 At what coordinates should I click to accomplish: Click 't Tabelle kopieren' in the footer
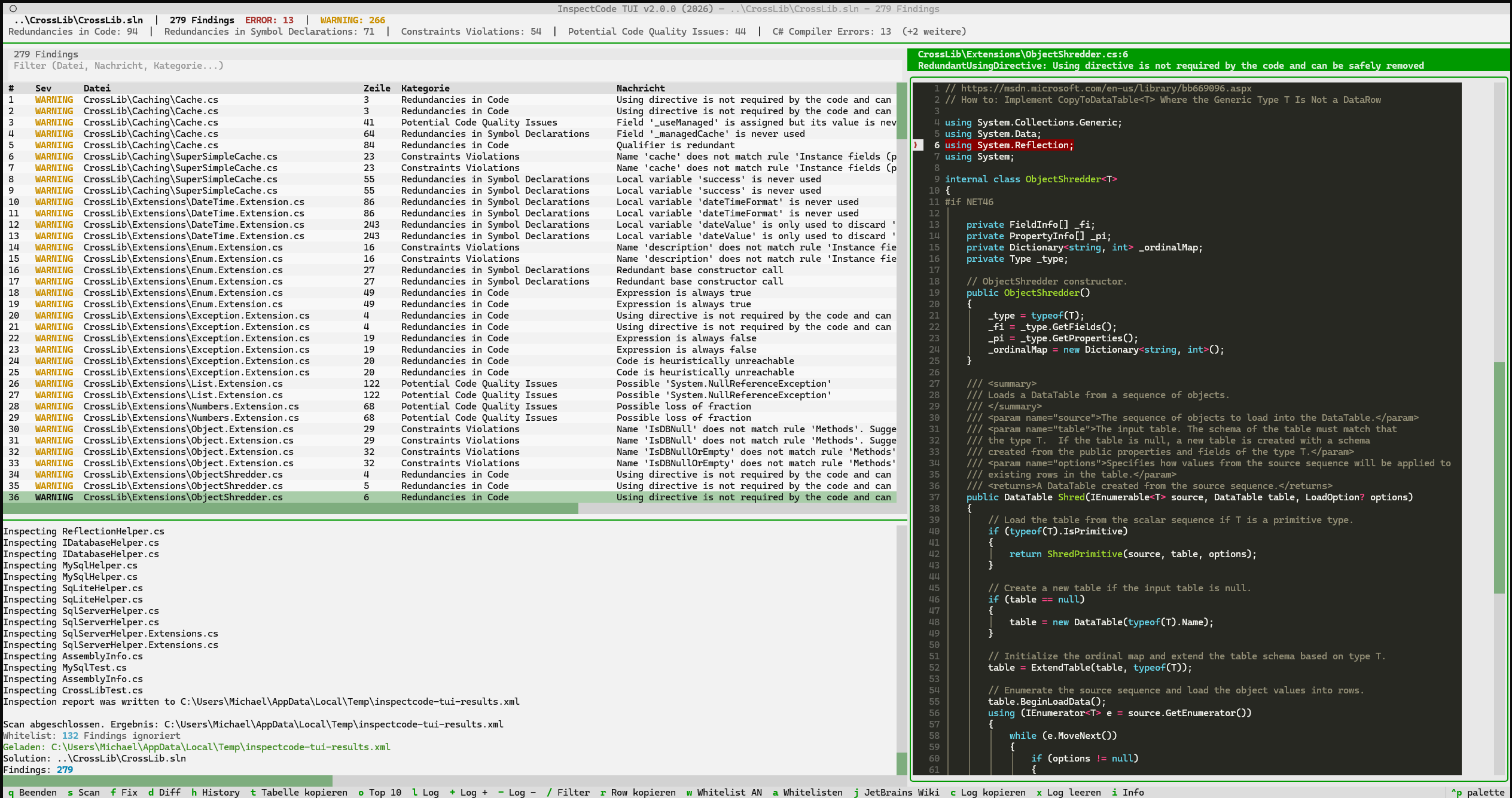point(299,792)
